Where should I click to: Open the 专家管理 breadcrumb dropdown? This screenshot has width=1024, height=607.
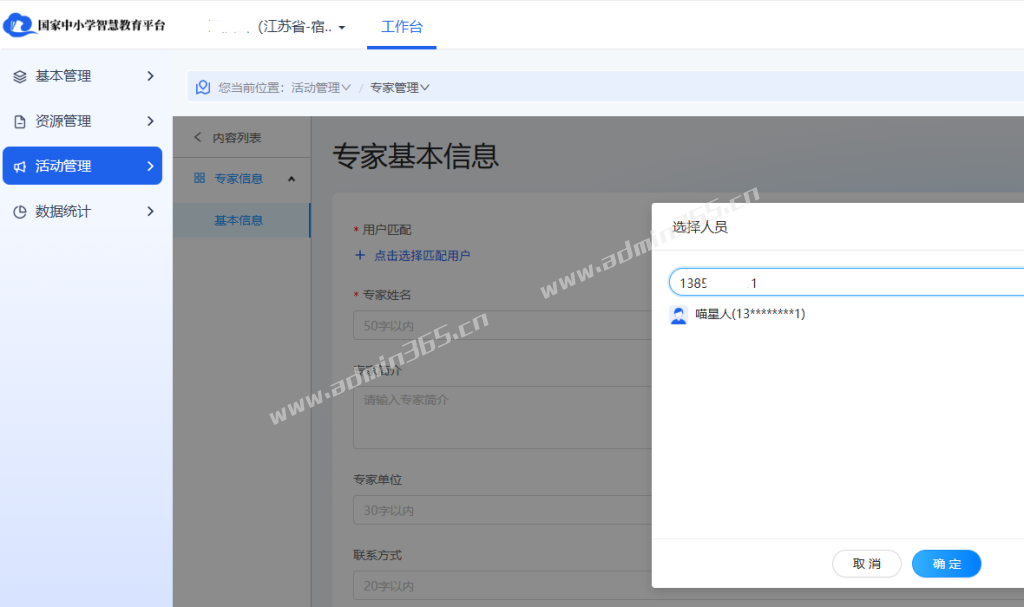(x=400, y=88)
